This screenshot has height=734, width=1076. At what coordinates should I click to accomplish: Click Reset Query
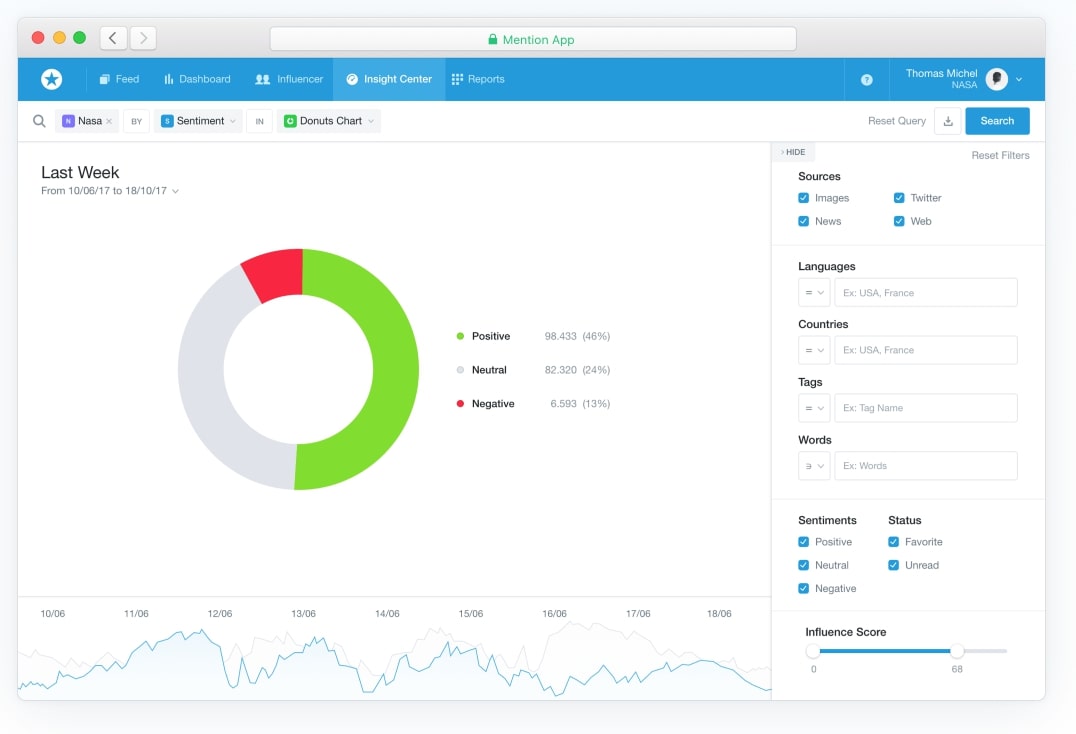(x=896, y=121)
